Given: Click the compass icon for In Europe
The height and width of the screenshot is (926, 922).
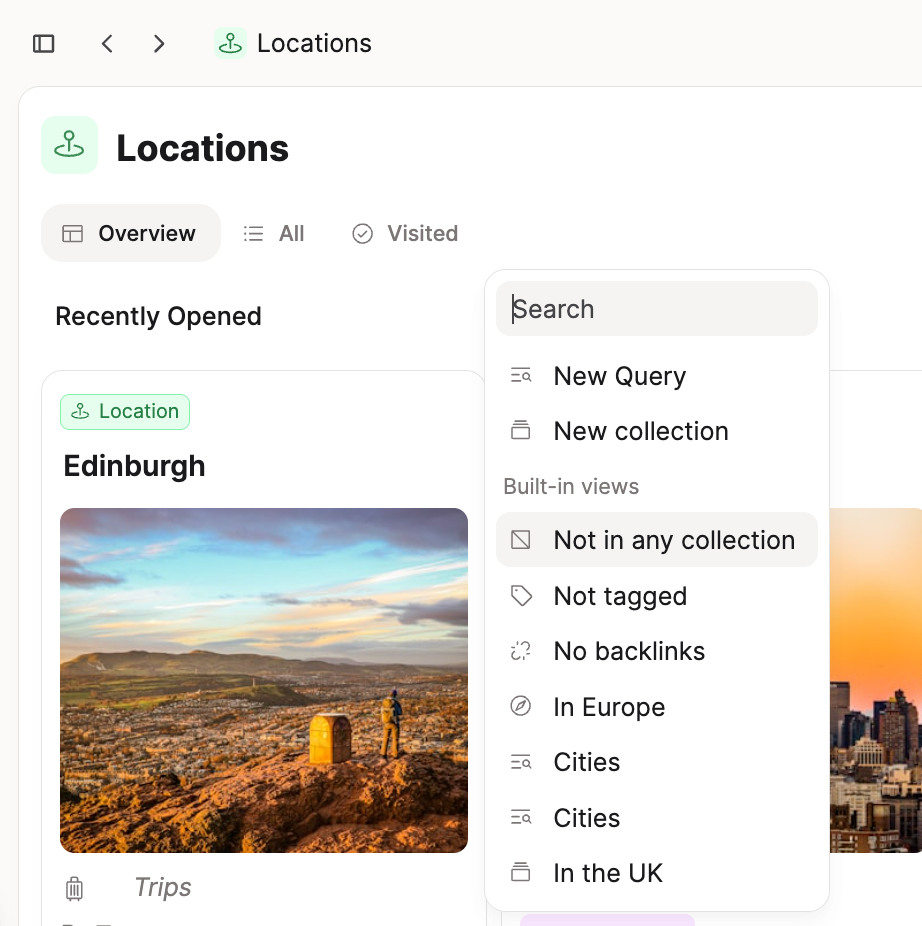Looking at the screenshot, I should tap(520, 706).
